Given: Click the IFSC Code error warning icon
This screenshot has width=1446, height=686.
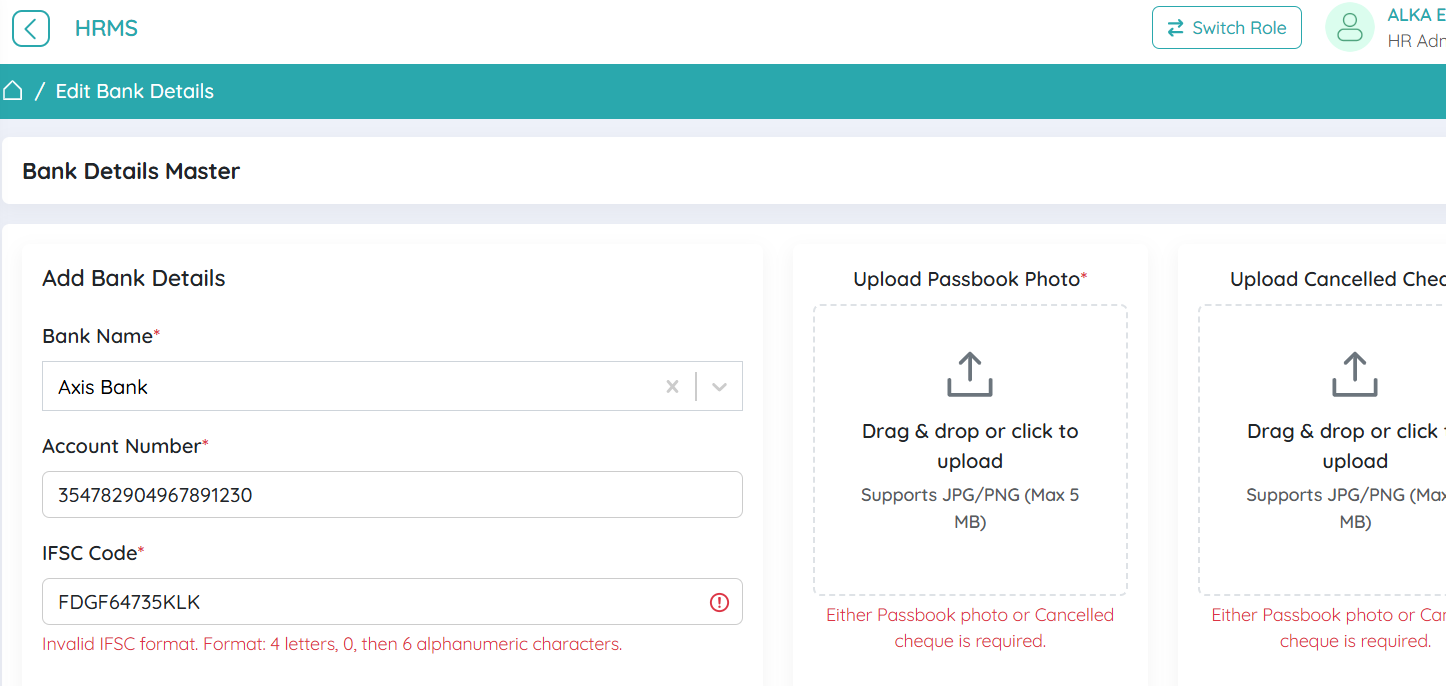Looking at the screenshot, I should (719, 602).
